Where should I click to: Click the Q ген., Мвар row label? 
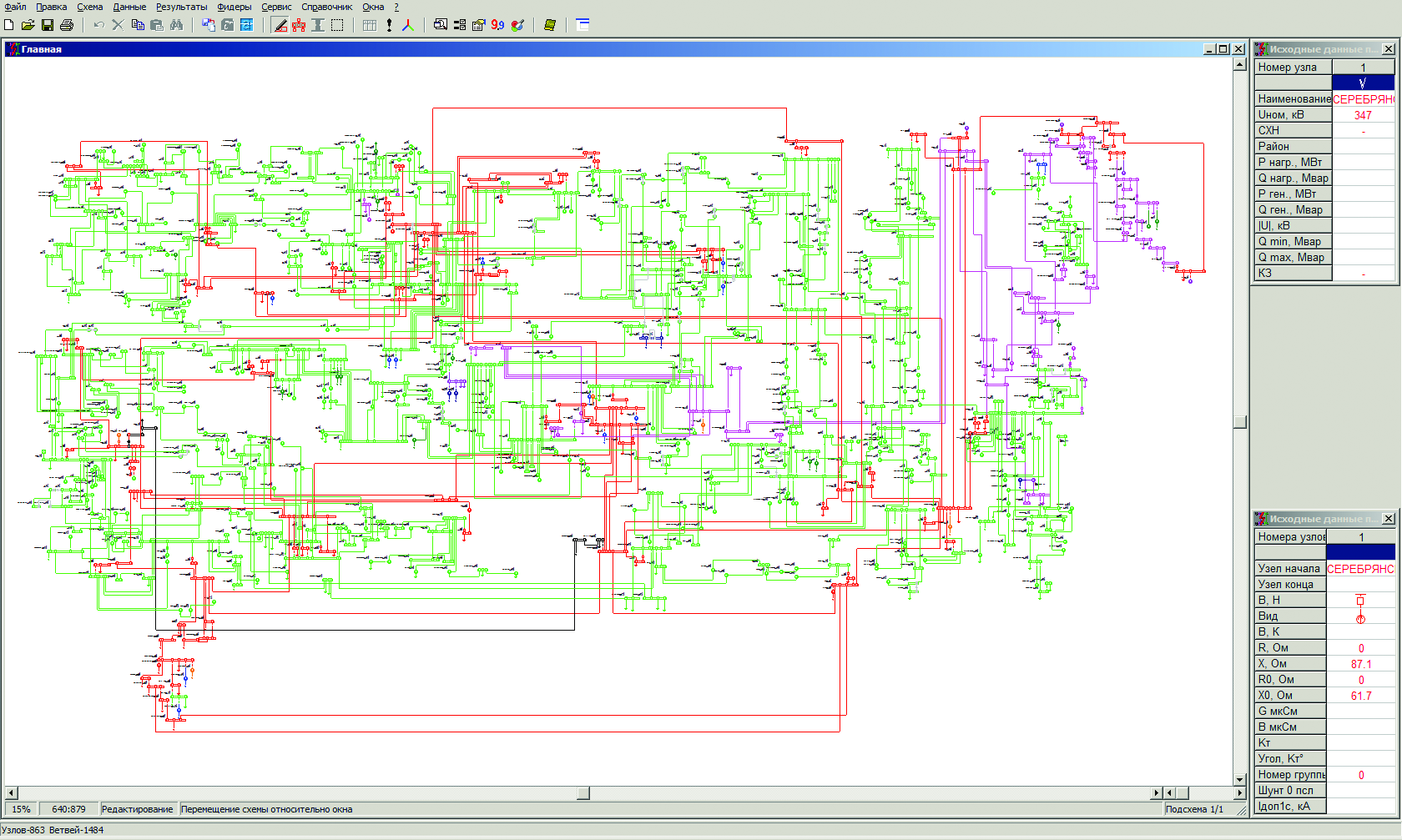click(1293, 210)
